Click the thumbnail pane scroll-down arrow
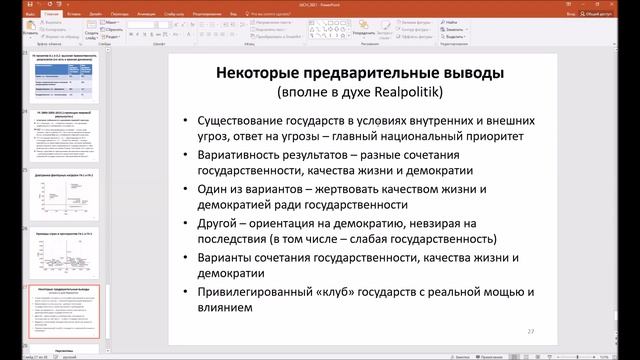 click(108, 350)
